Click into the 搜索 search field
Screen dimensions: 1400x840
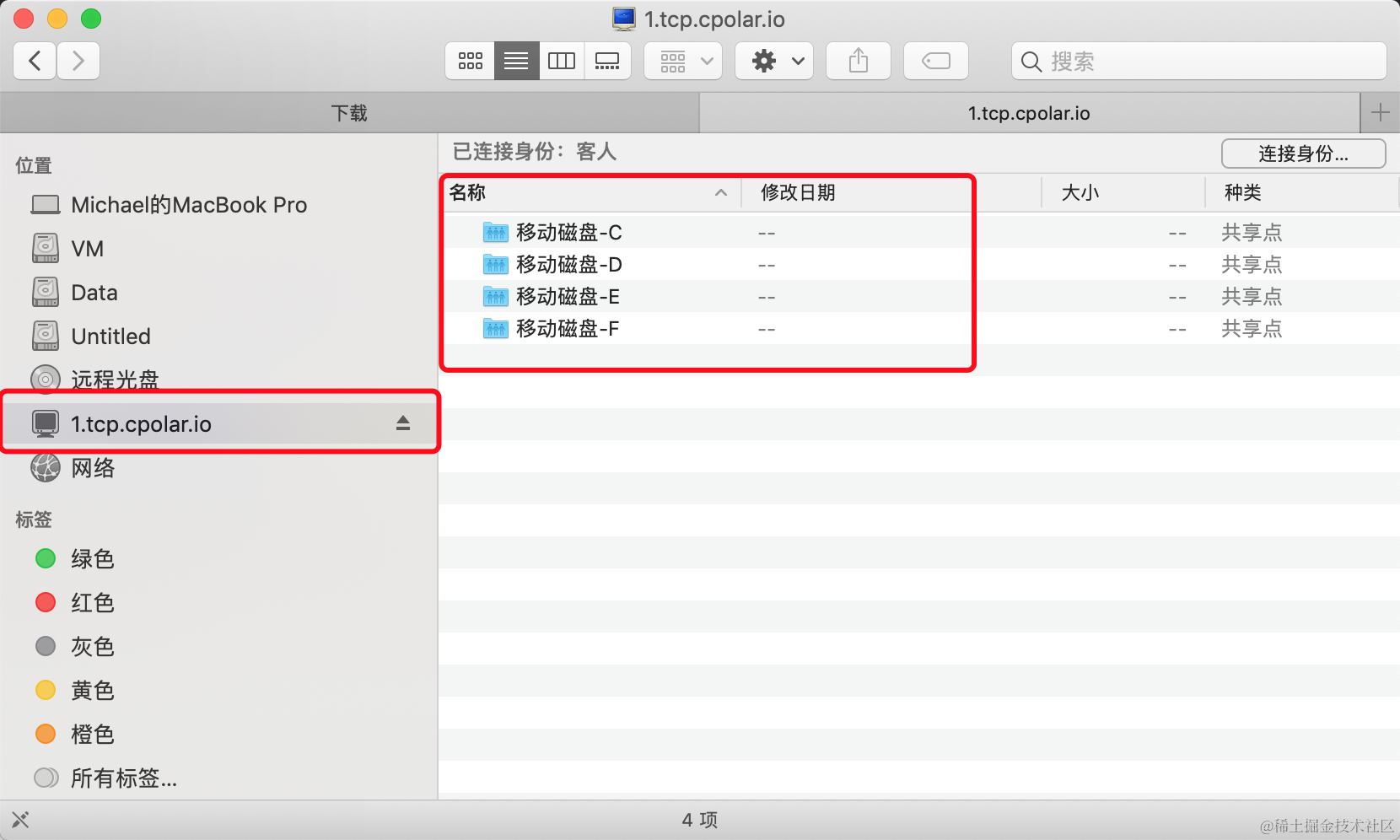pos(1199,61)
